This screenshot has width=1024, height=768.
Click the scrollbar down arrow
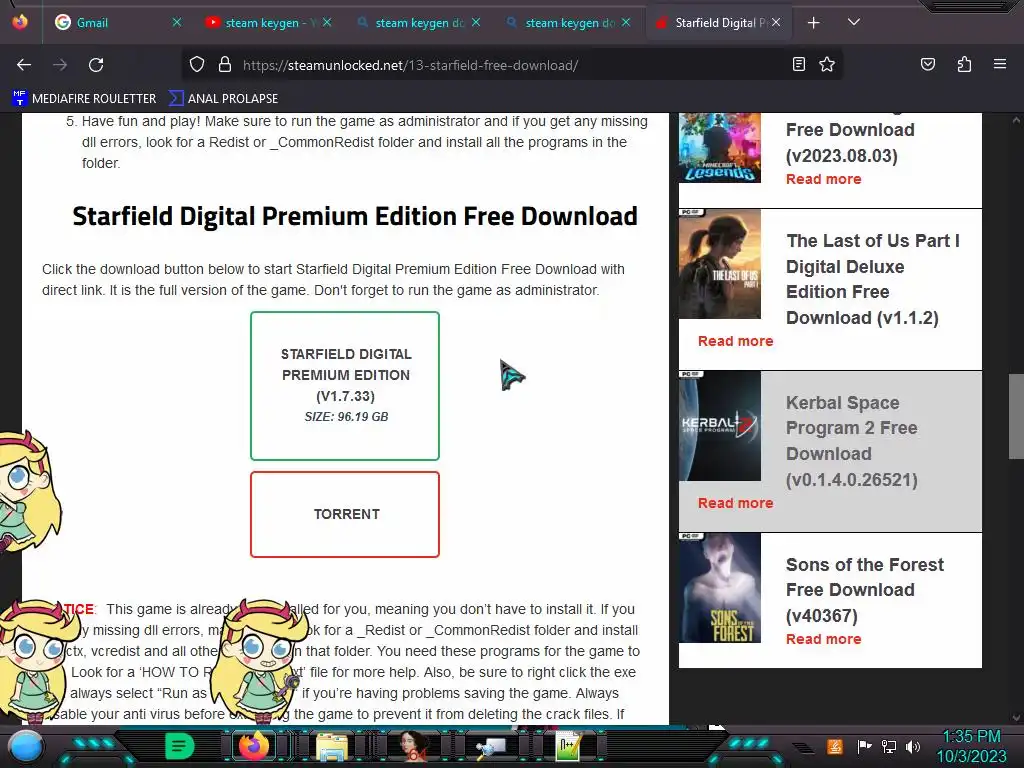pos(1016,717)
